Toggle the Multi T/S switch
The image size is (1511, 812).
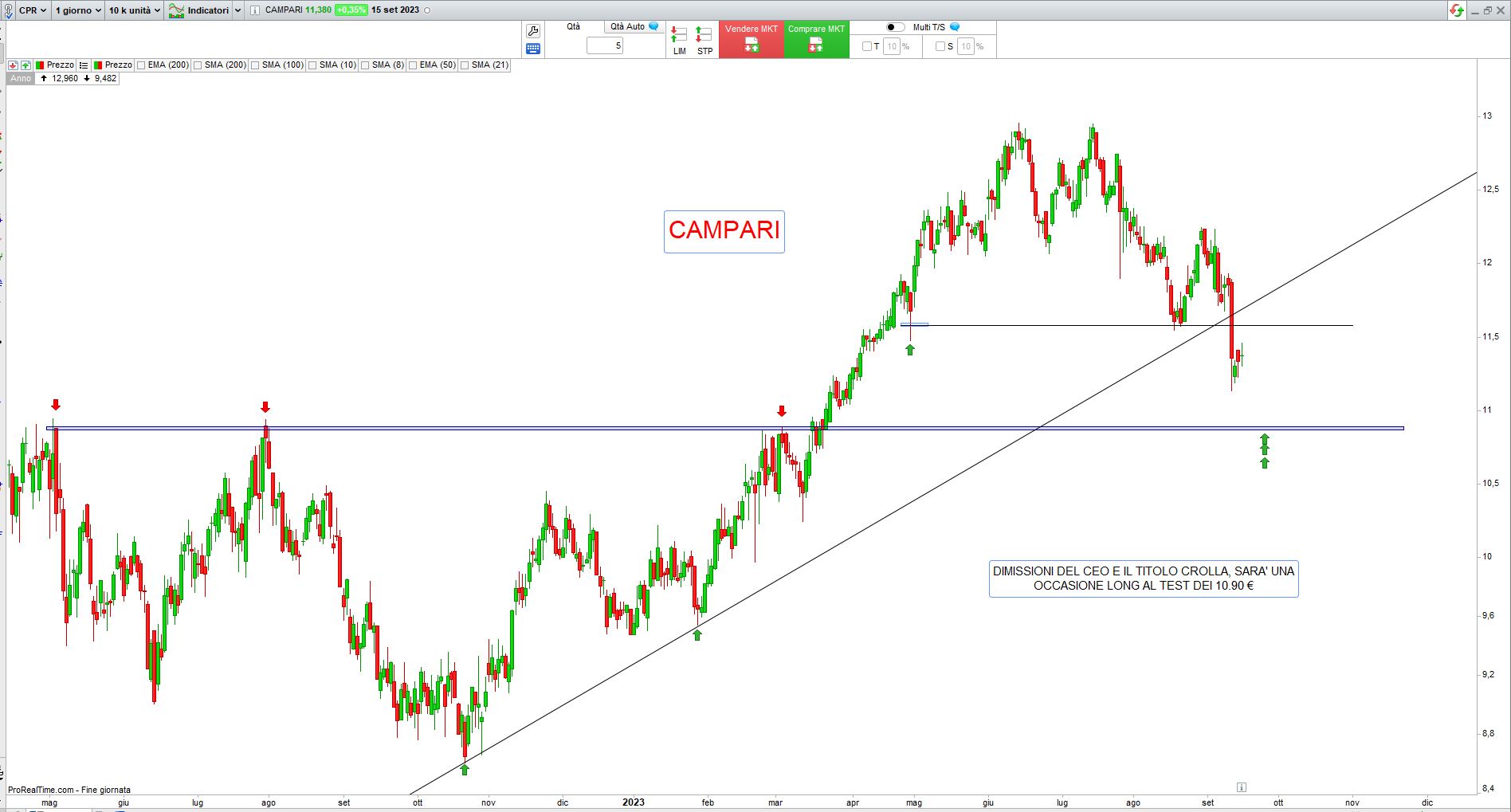[895, 27]
